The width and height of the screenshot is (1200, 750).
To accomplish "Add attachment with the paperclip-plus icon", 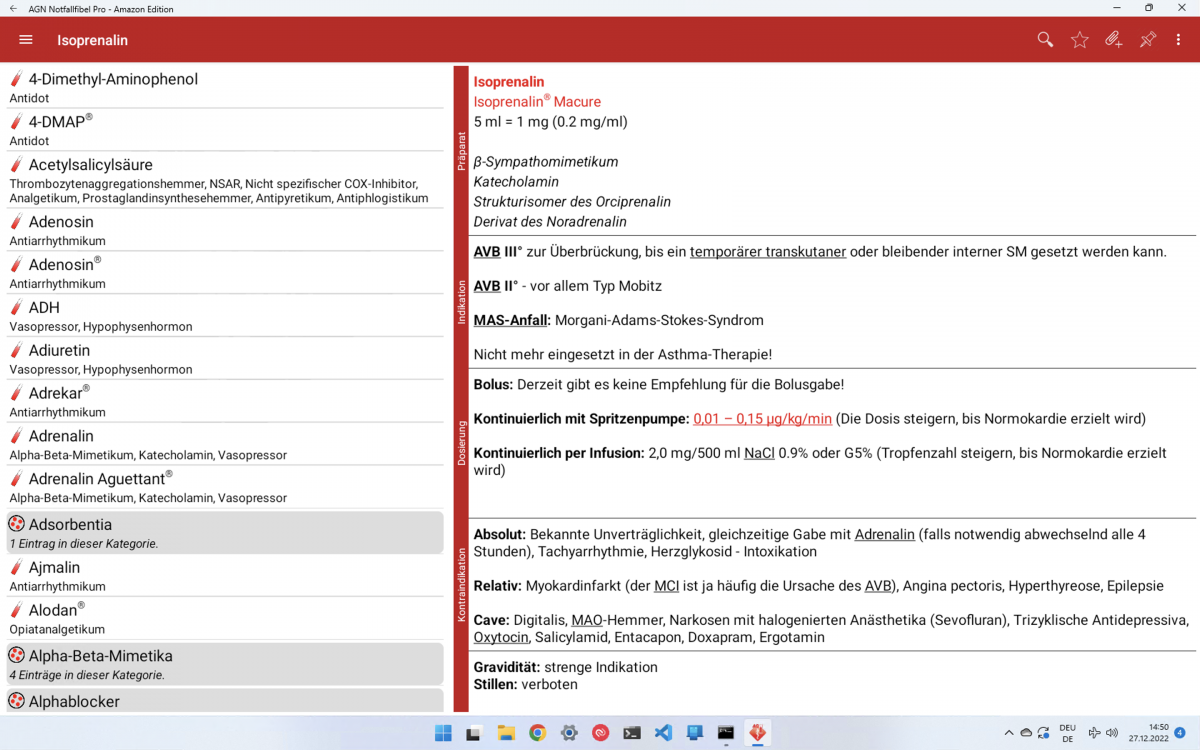I will 1113,40.
